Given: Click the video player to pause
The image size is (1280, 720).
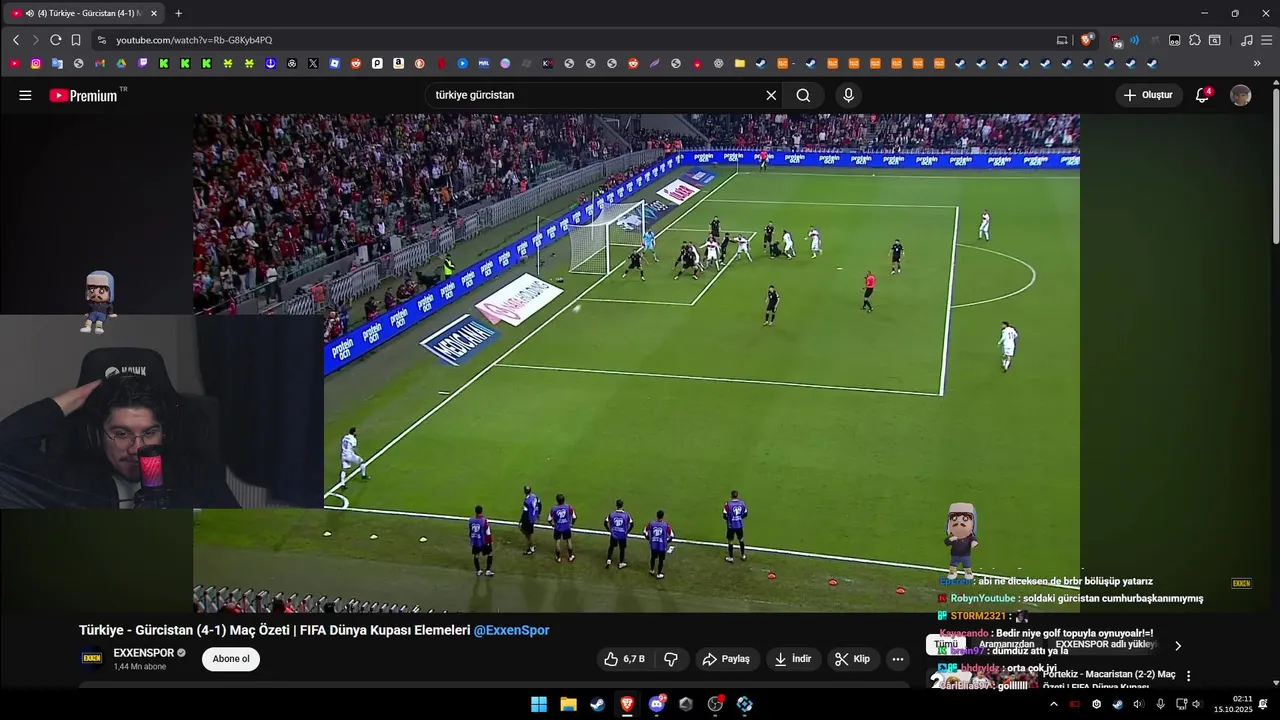Looking at the screenshot, I should pos(636,362).
